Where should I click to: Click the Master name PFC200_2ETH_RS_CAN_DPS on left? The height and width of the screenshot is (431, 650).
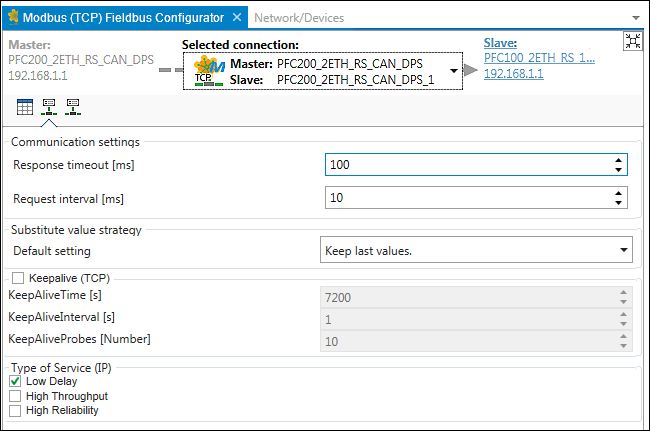click(x=81, y=60)
